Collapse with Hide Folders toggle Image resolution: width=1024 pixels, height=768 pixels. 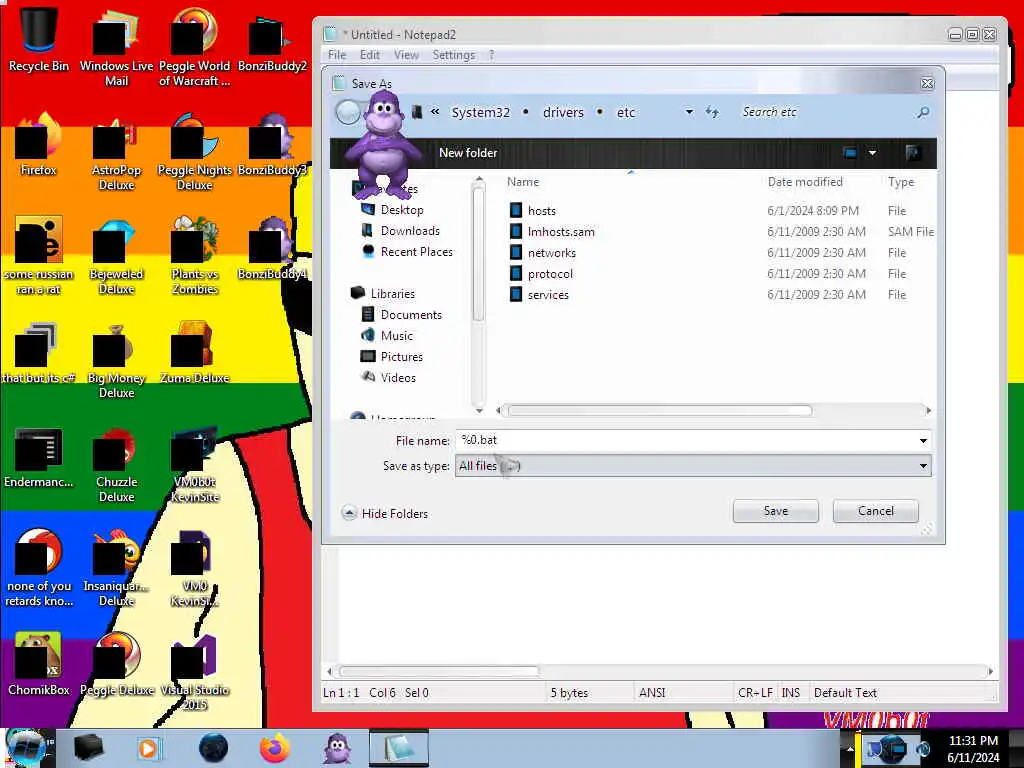tap(385, 513)
